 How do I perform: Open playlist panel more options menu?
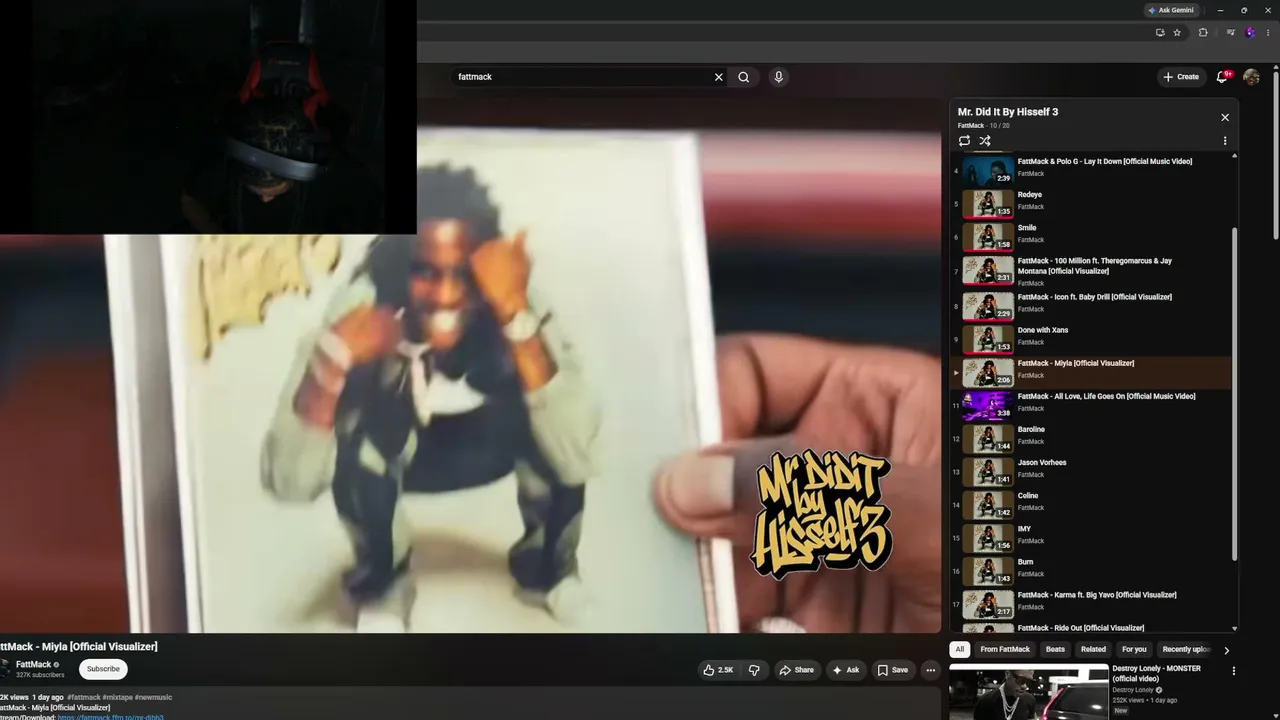click(1225, 141)
